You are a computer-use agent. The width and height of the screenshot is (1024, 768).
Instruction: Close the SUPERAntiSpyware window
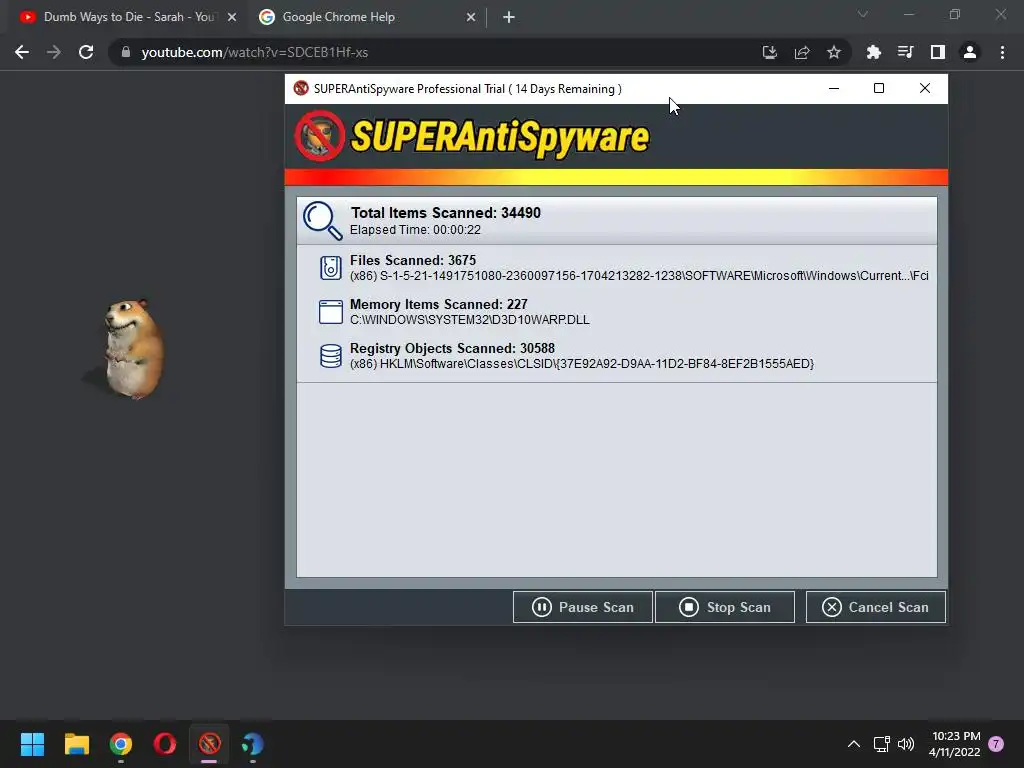pyautogui.click(x=925, y=88)
